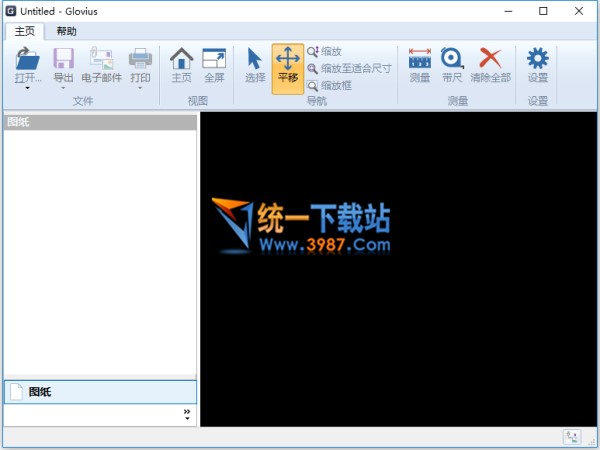Viewport: 600px width, 450px height.
Task: Click 清除全部 (Clear all) red X icon
Action: pyautogui.click(x=490, y=60)
